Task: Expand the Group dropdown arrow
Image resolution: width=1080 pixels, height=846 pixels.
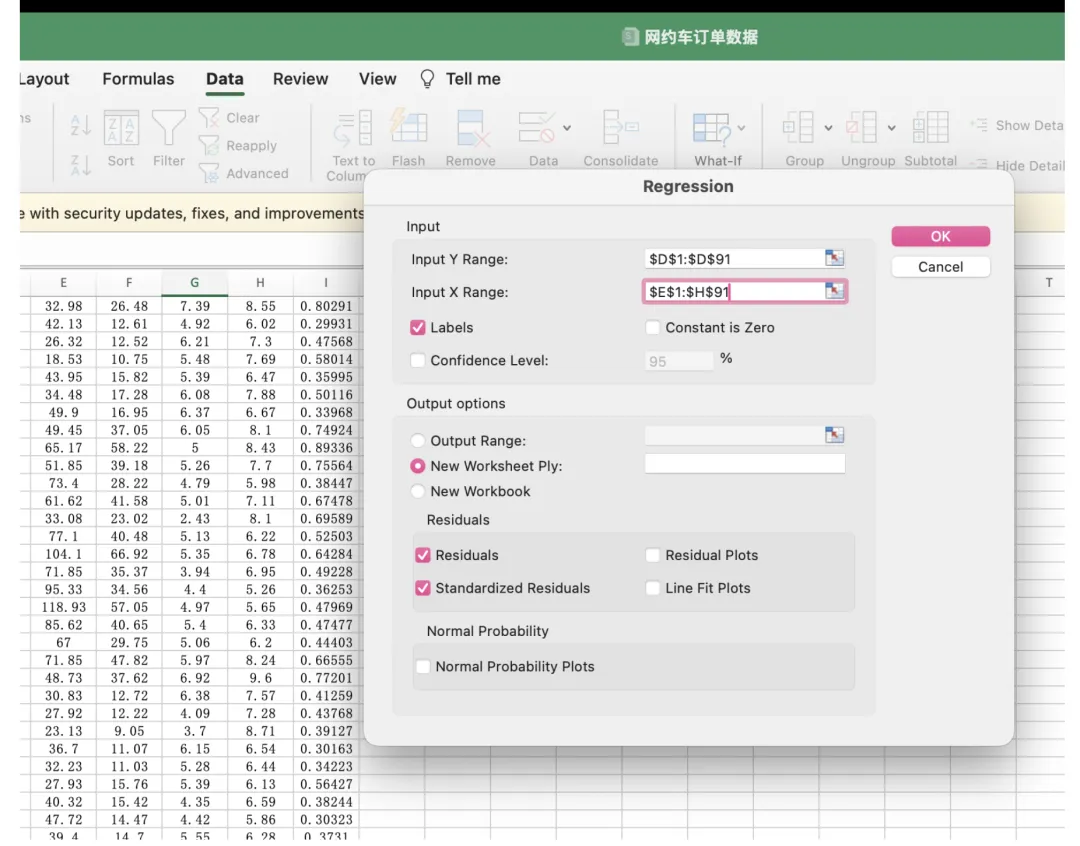Action: [829, 127]
